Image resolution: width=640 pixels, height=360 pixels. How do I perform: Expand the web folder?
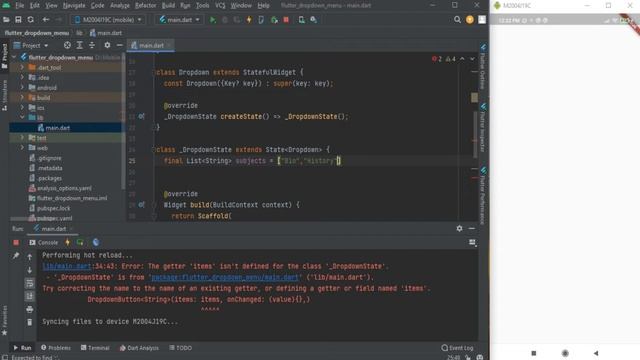(x=22, y=148)
